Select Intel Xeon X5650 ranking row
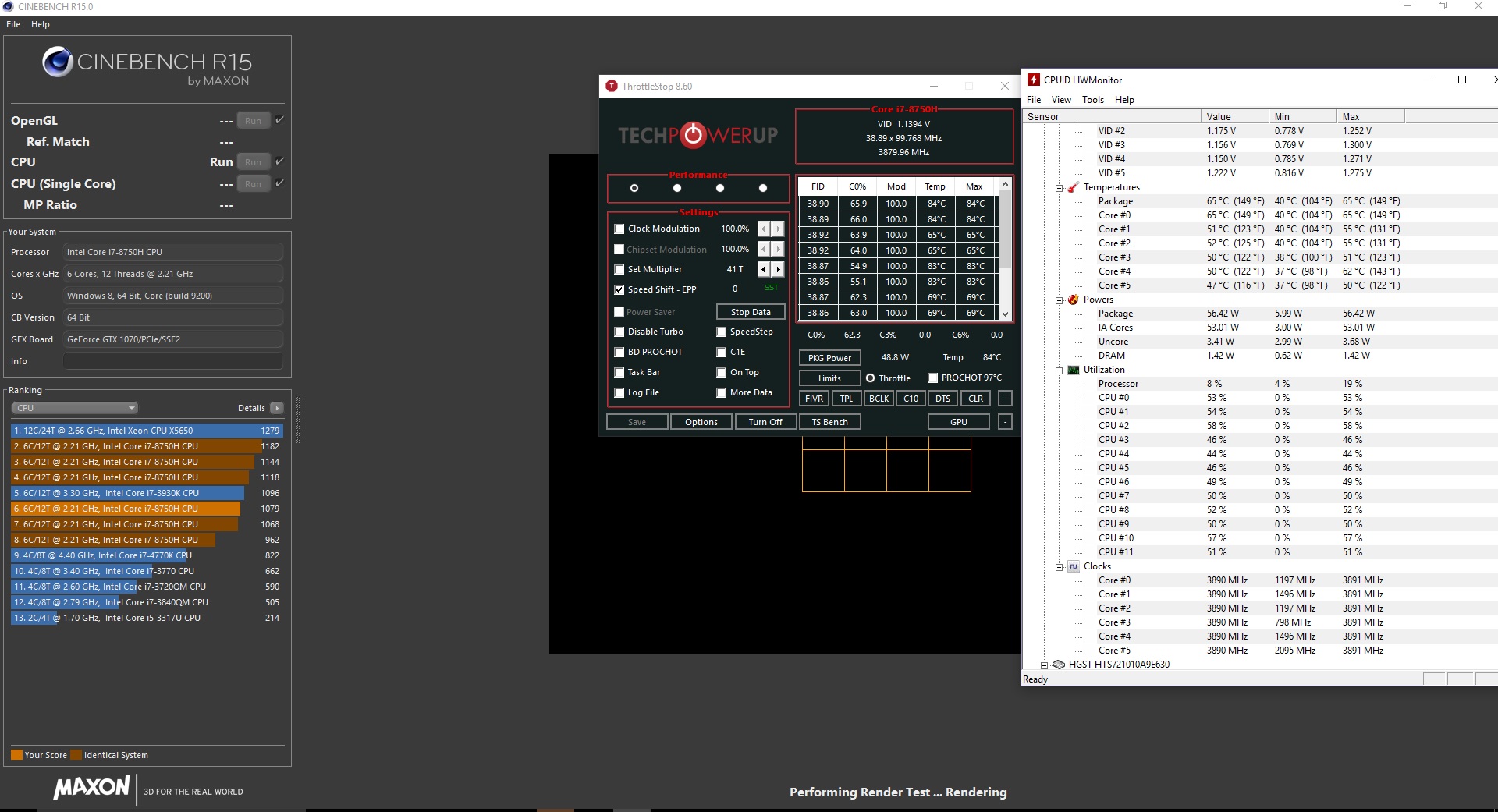Viewport: 1498px width, 812px height. (x=147, y=431)
